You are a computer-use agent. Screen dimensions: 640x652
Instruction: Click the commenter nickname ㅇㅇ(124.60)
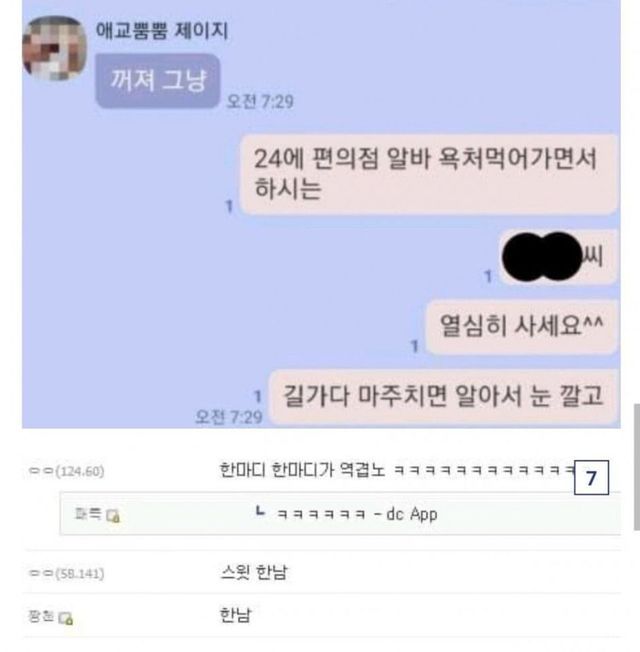[67, 471]
